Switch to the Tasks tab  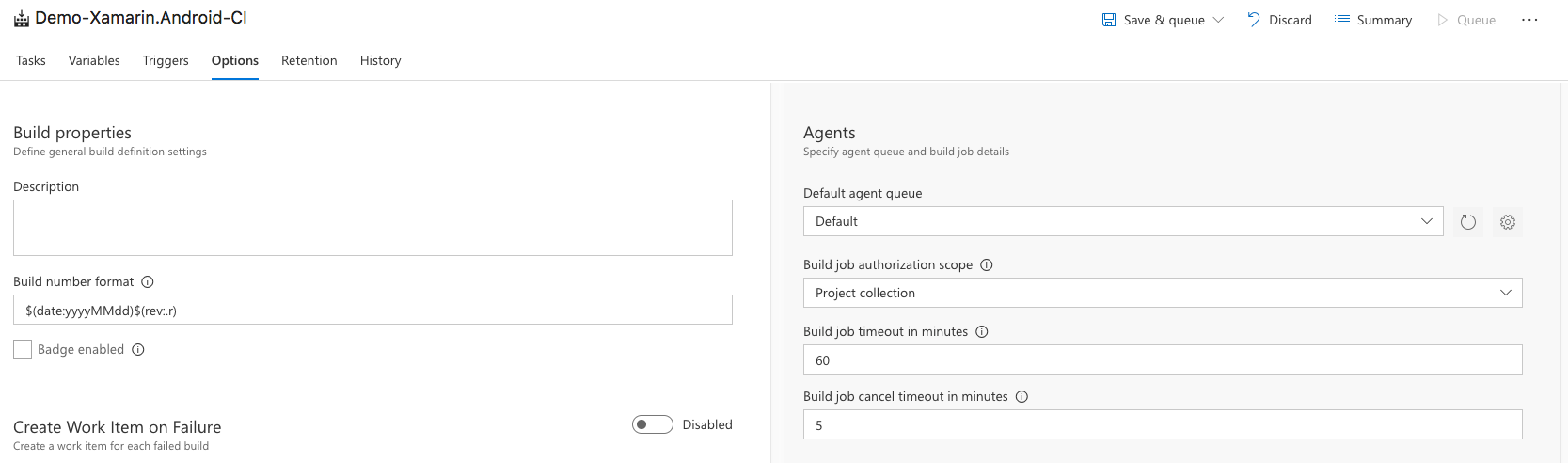tap(31, 60)
